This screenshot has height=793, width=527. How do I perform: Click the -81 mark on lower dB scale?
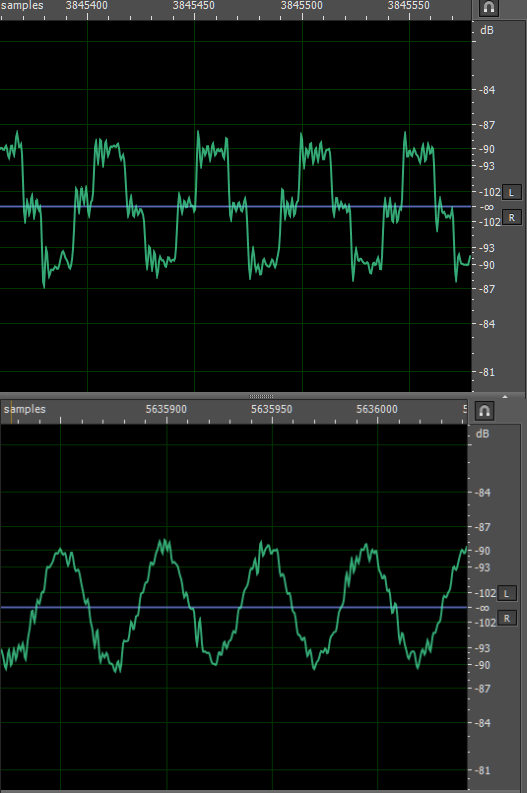[484, 770]
